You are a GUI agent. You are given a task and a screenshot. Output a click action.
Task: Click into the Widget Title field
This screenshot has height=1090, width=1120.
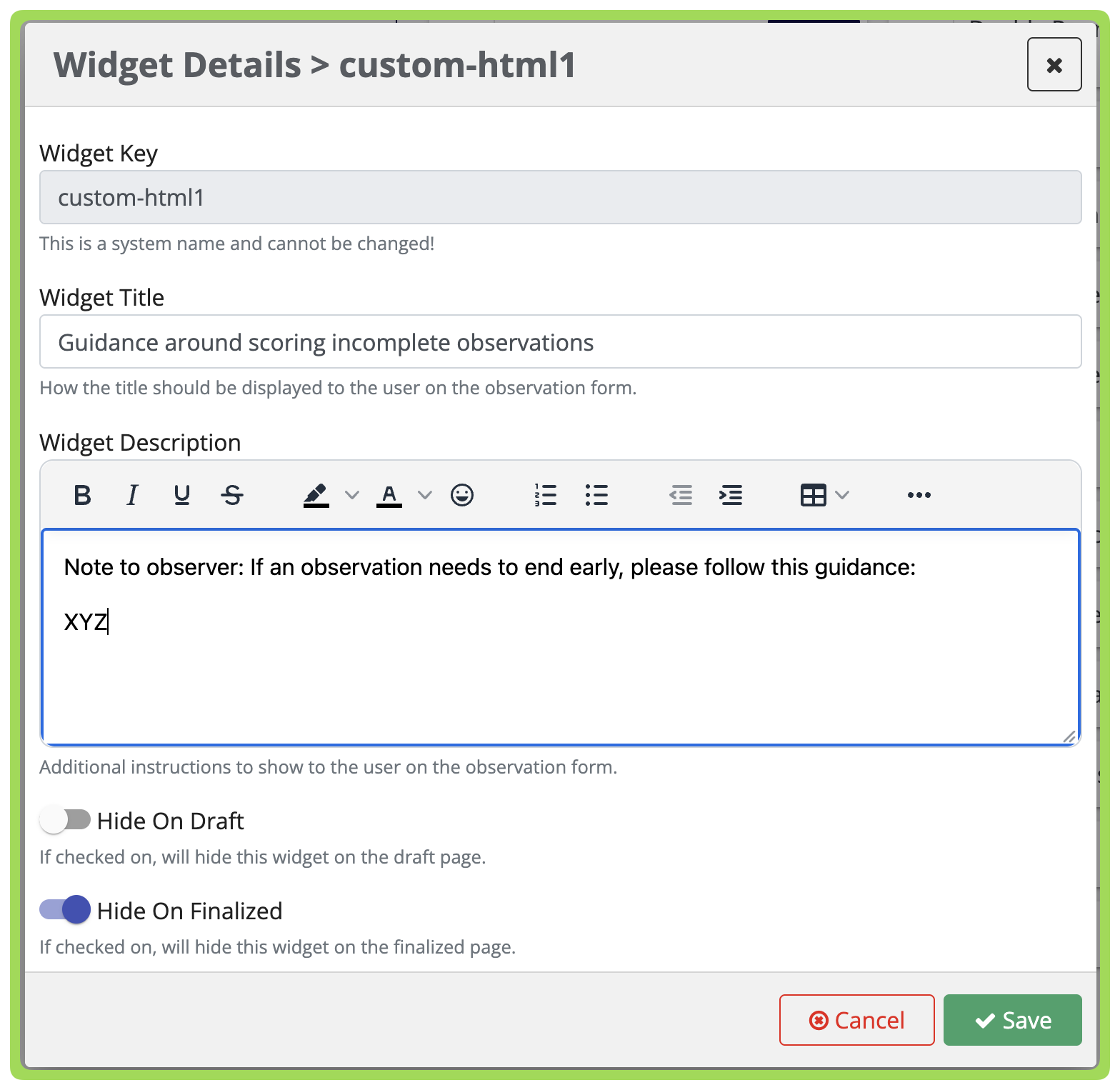tap(561, 341)
